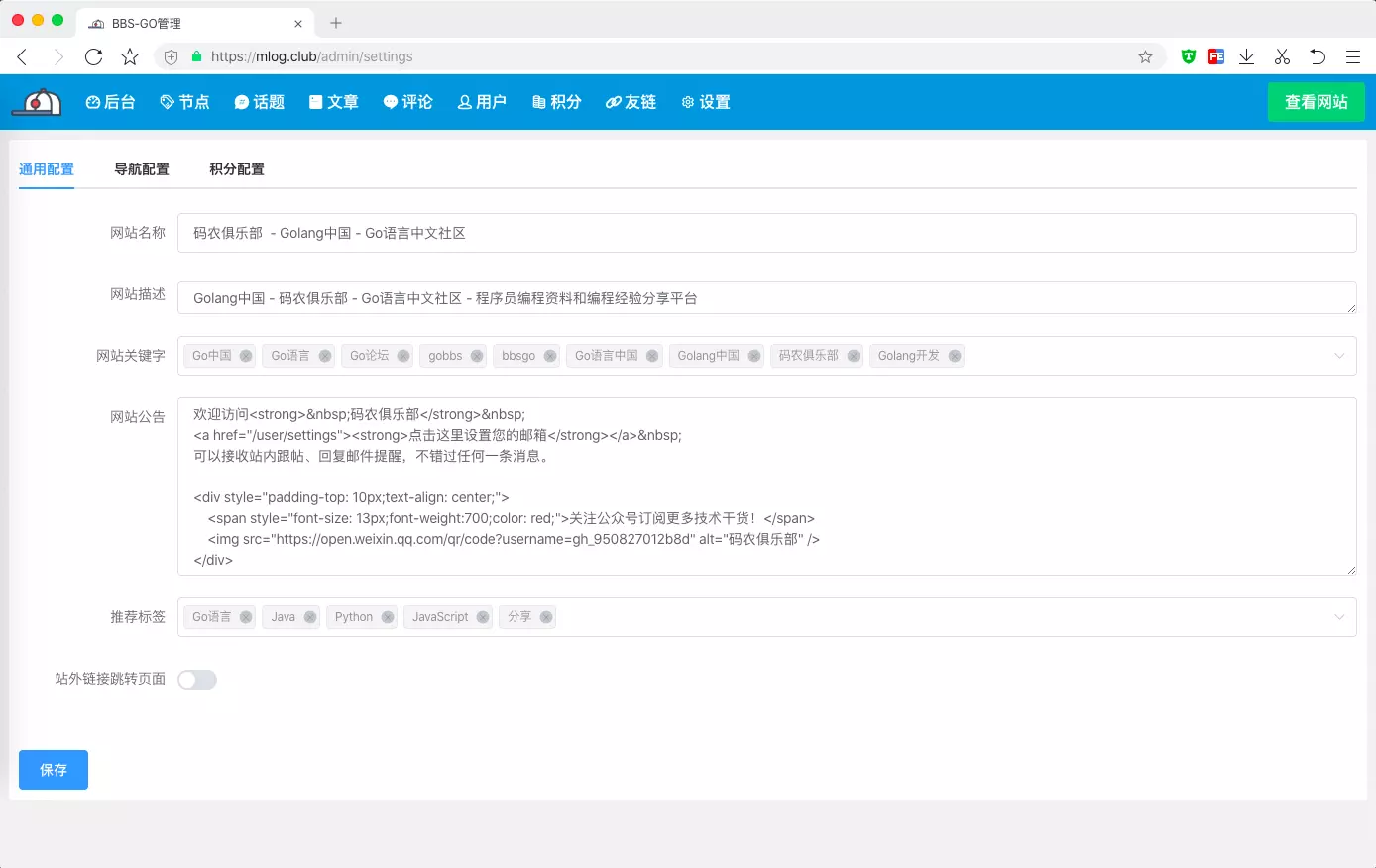Remove the bbsgo keyword tag
Viewport: 1376px width, 868px height.
pos(550,356)
